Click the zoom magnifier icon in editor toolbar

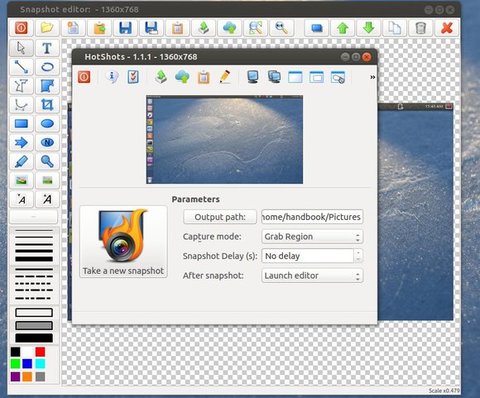coord(281,28)
